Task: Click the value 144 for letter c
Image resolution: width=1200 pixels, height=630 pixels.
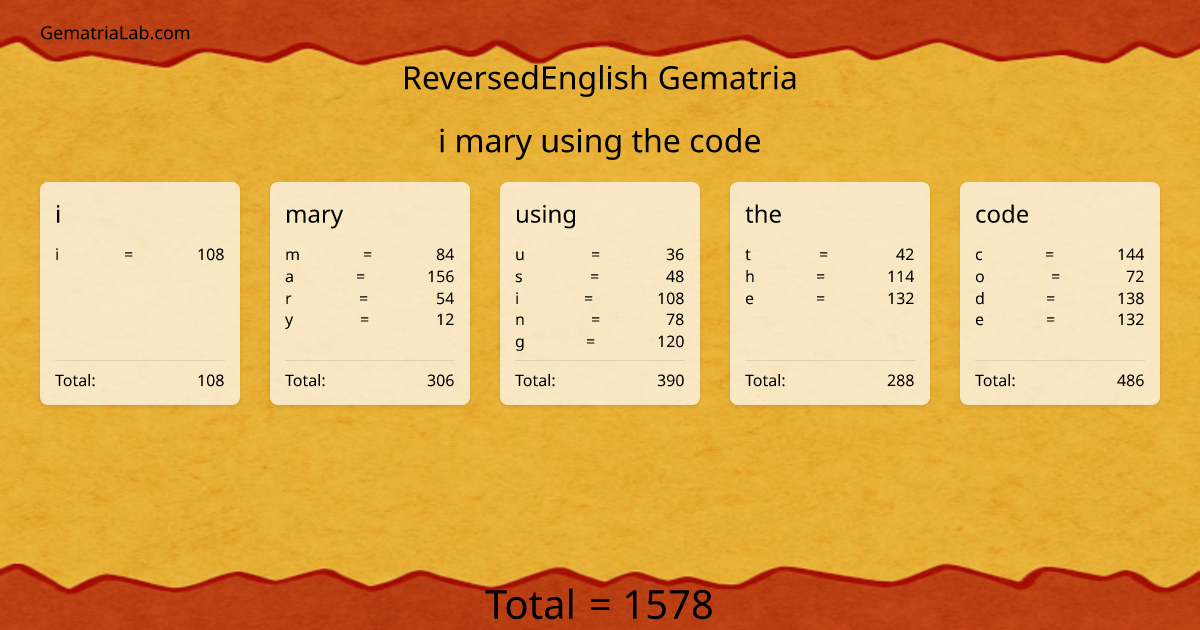Action: tap(1131, 254)
